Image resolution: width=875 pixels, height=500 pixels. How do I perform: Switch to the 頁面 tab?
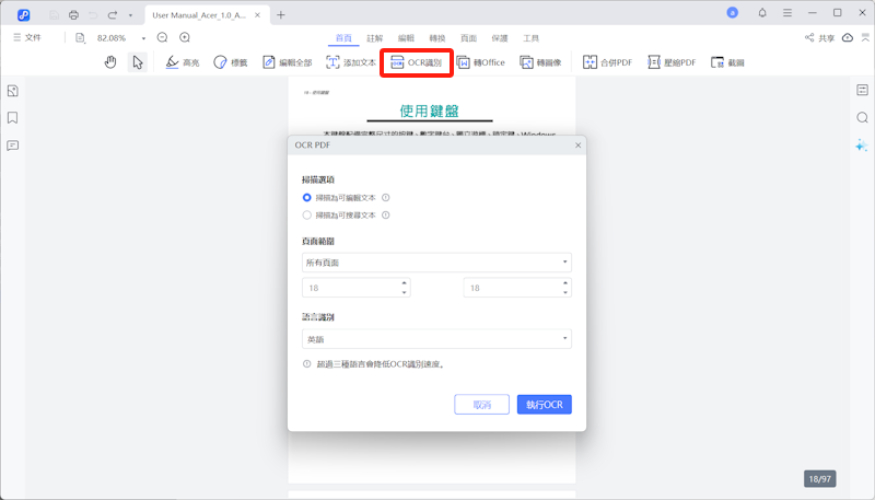[x=469, y=38]
